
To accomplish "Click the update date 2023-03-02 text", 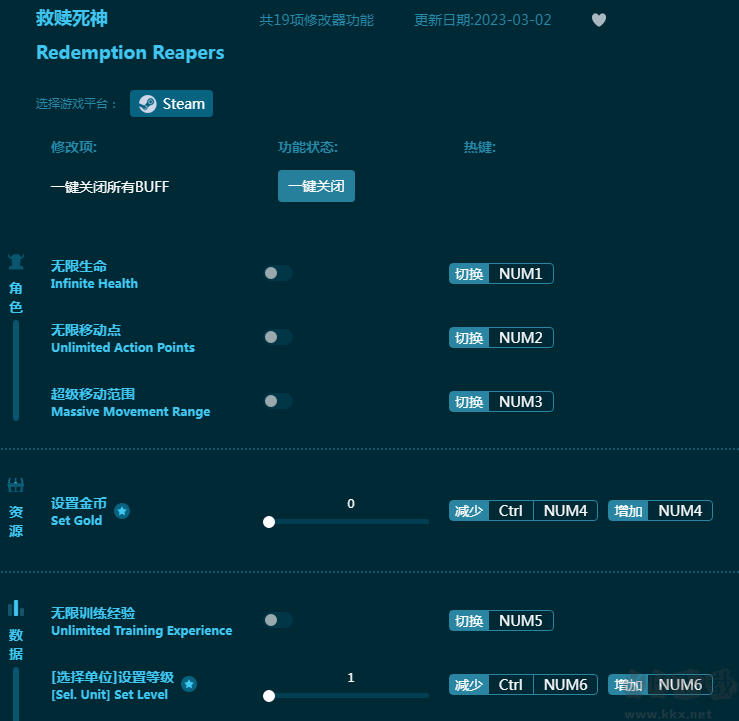I will [483, 20].
